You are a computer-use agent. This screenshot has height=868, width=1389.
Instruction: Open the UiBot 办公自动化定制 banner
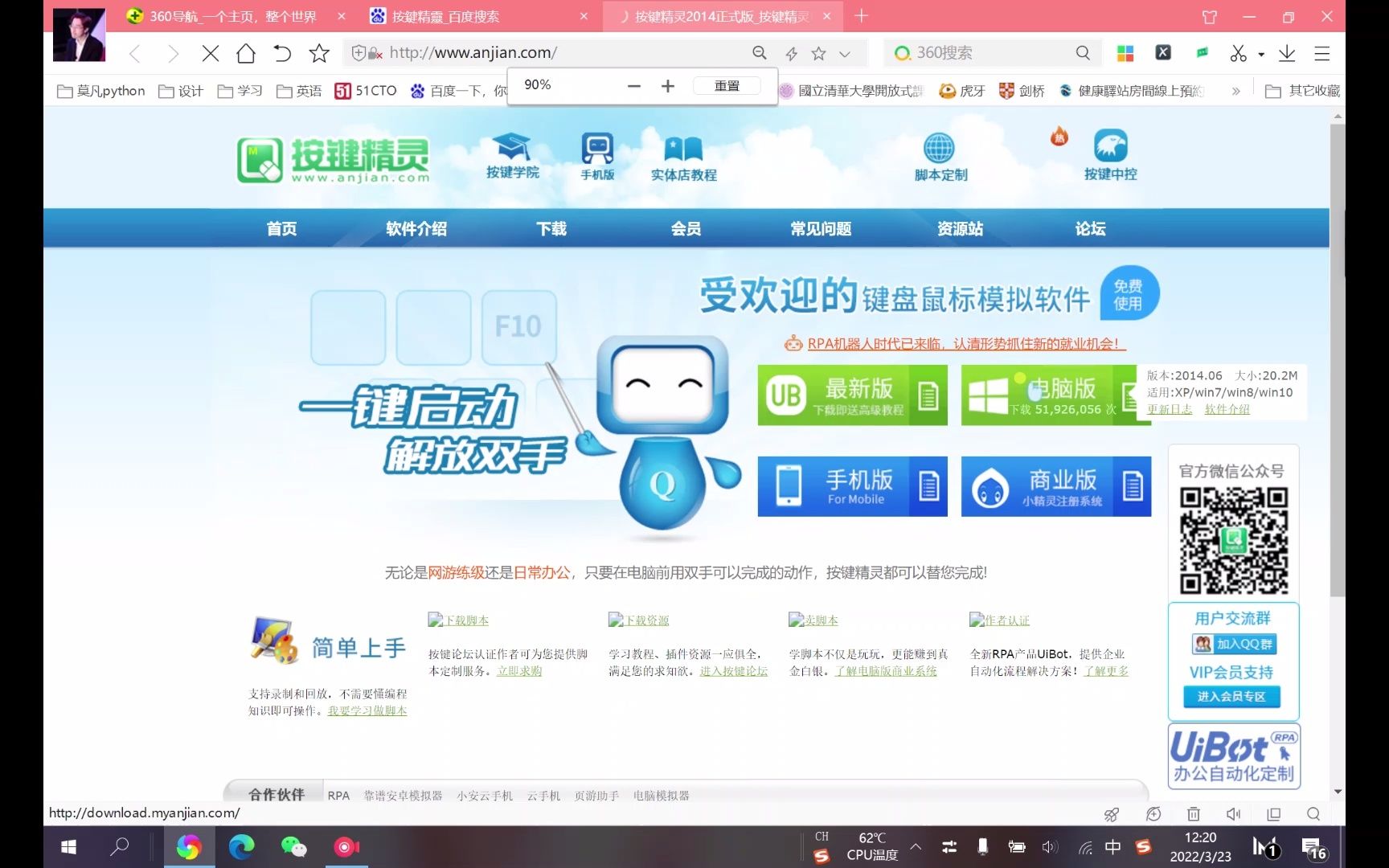[1234, 755]
